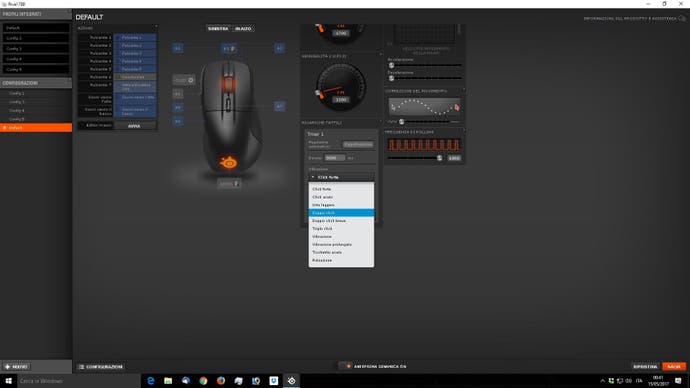
Task: Collapse the Azioni panel with its arrow
Action: tap(156, 27)
